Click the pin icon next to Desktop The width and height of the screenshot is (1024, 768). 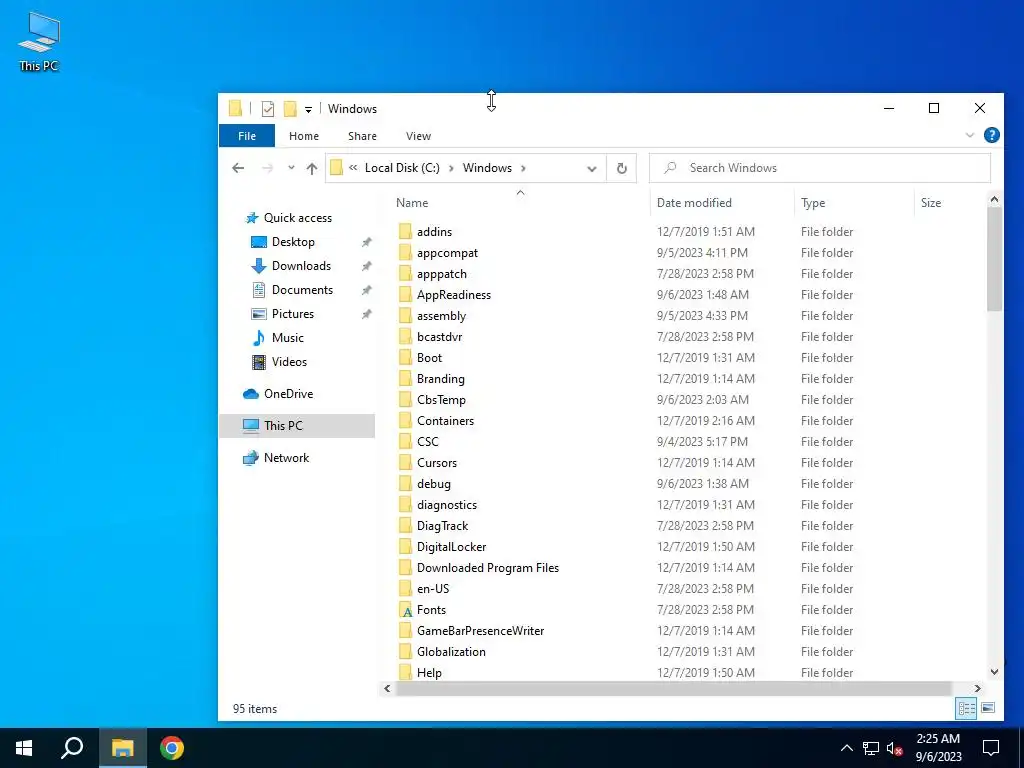[x=366, y=242]
